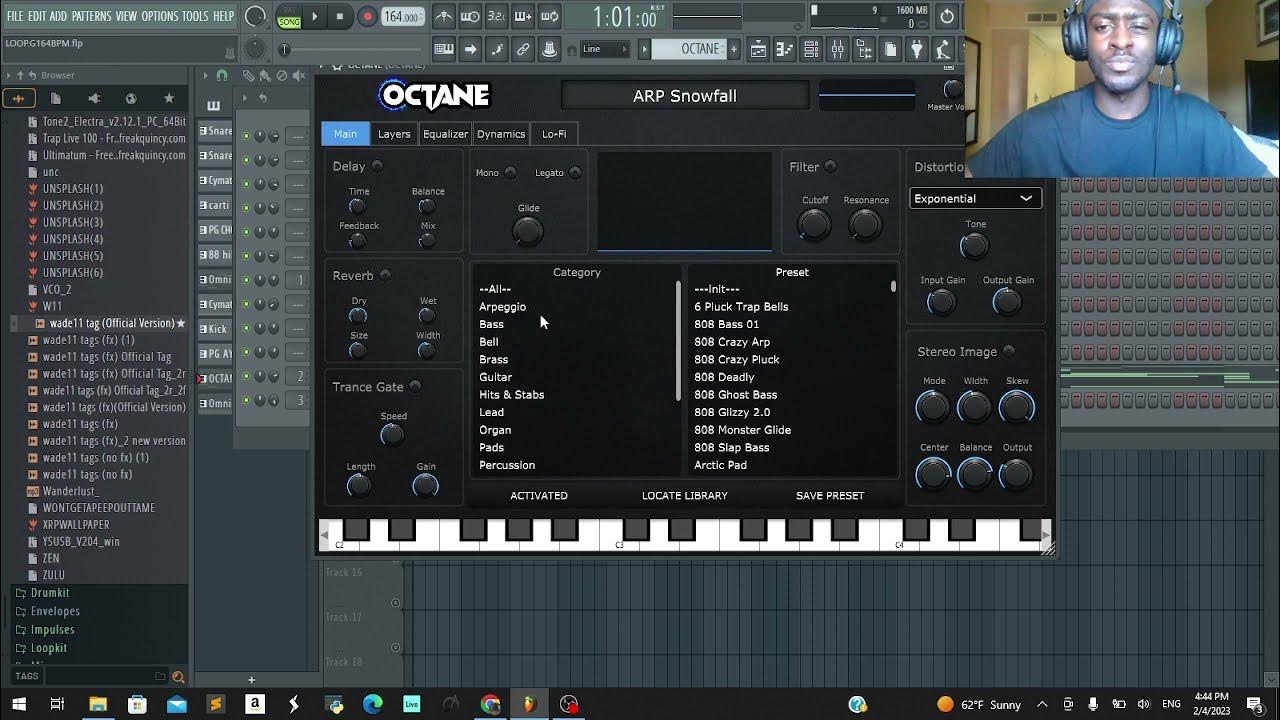Click the Glide knob
This screenshot has height=720, width=1280.
point(528,231)
